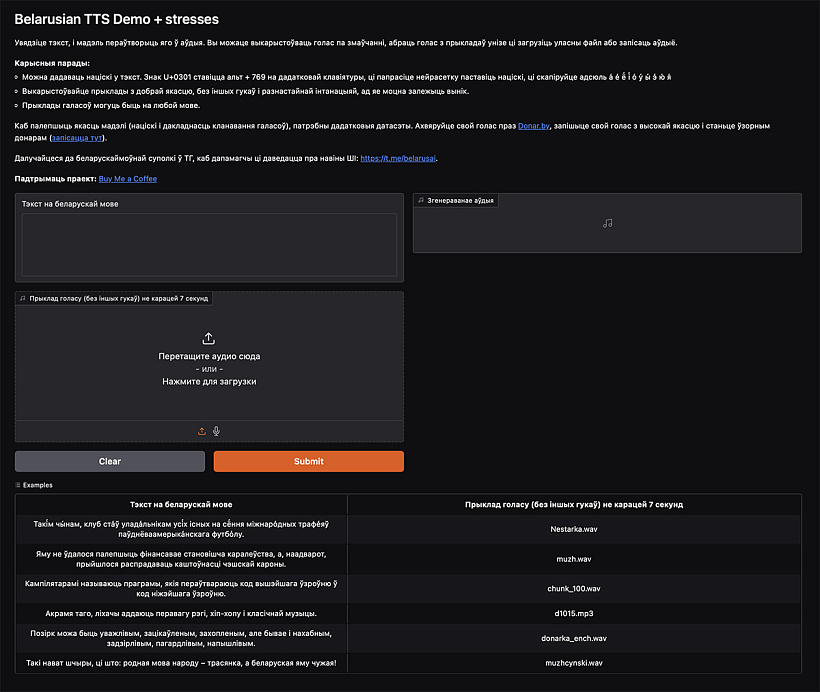Open the t.me/belarusai Telegram link
Screen dimensions: 820x692
[x=398, y=158]
